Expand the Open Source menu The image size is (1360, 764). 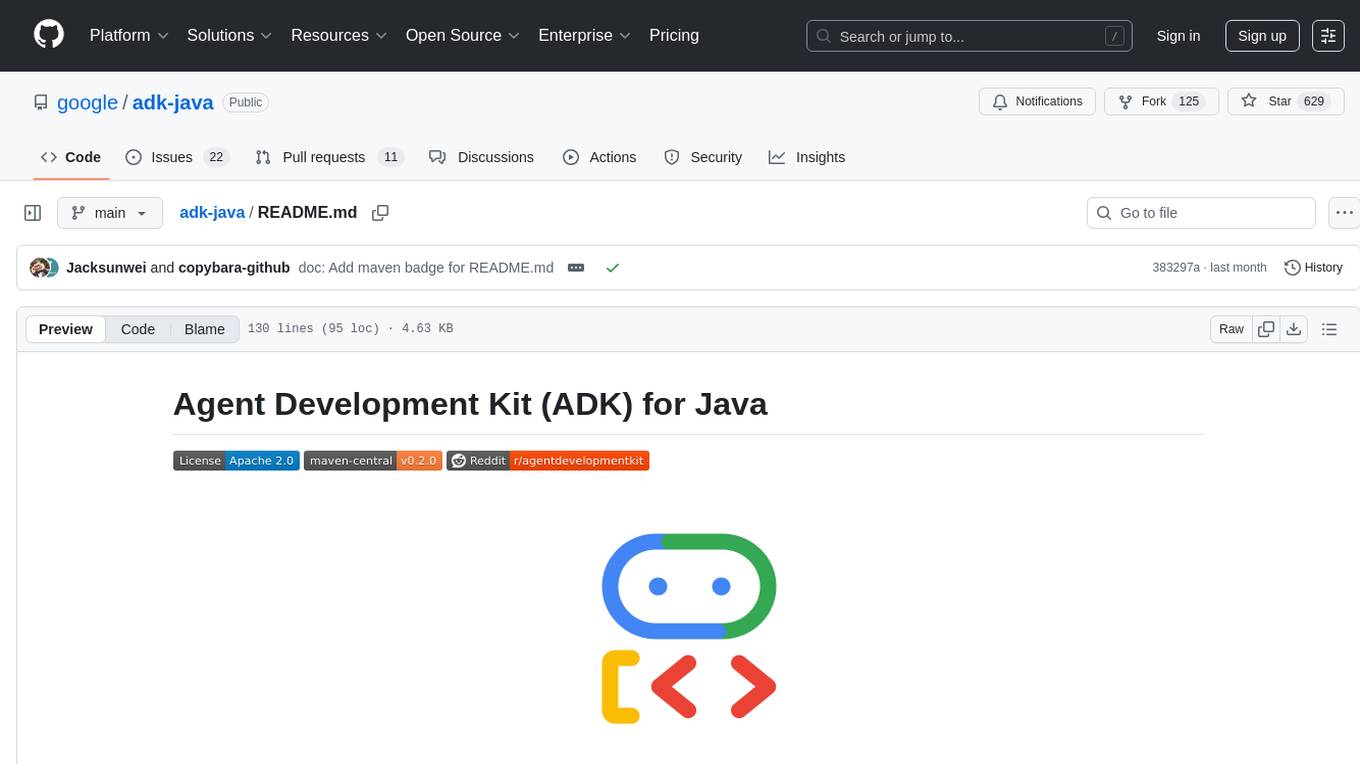tap(462, 35)
